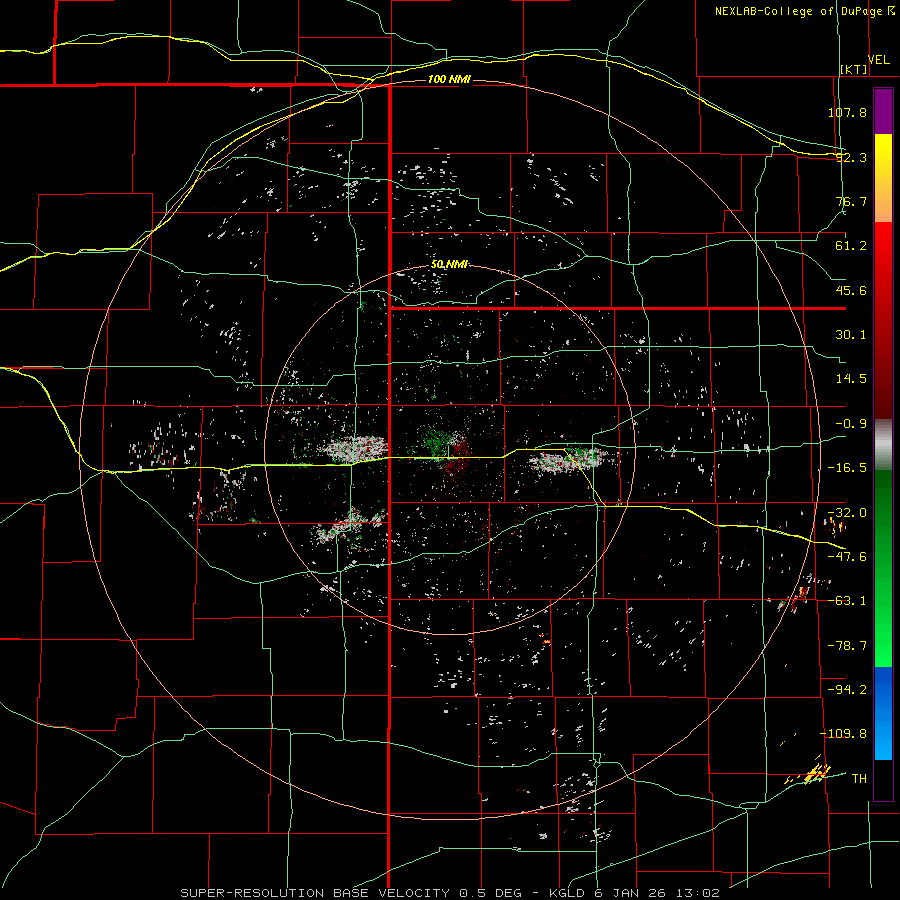Click the -63.1 velocity scale value

point(847,601)
